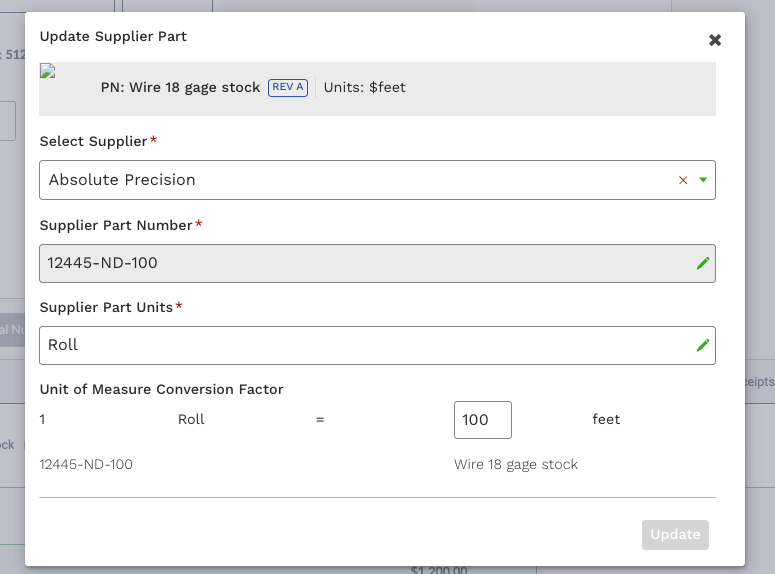Open the Select Supplier combo box

coord(377,180)
